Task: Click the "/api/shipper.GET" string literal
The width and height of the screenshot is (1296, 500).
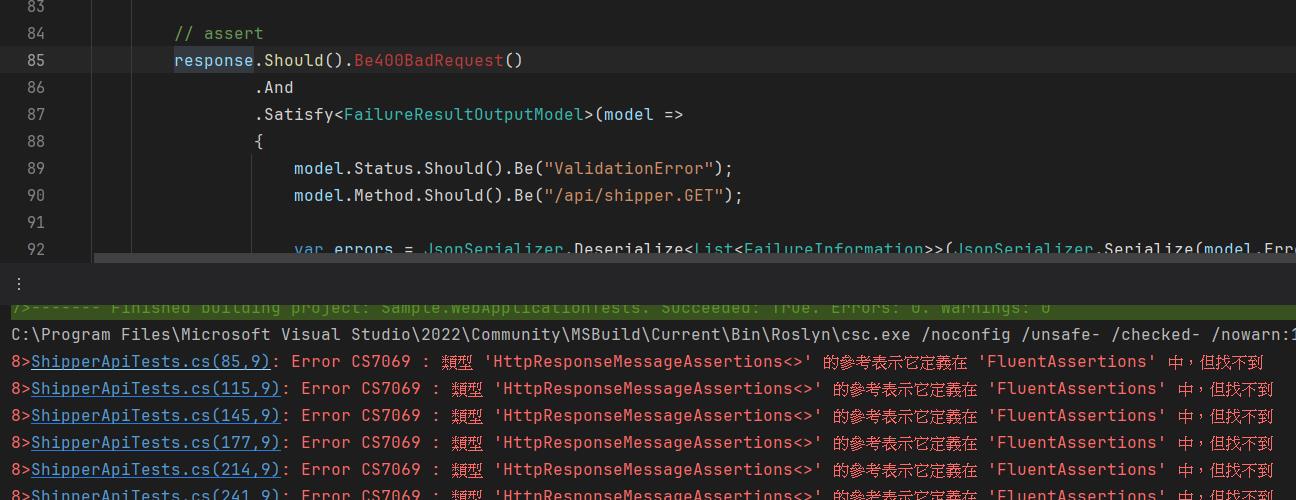Action: click(634, 196)
